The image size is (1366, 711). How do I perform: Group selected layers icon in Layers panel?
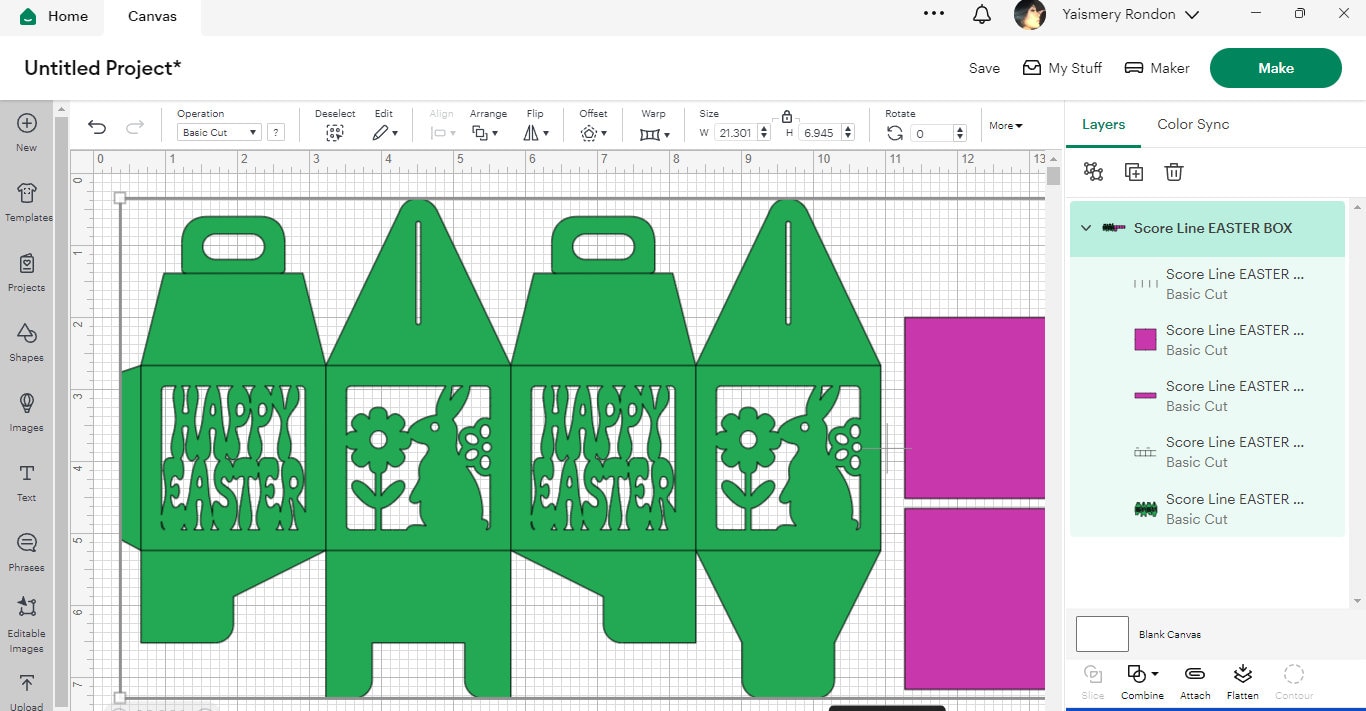tap(1093, 172)
